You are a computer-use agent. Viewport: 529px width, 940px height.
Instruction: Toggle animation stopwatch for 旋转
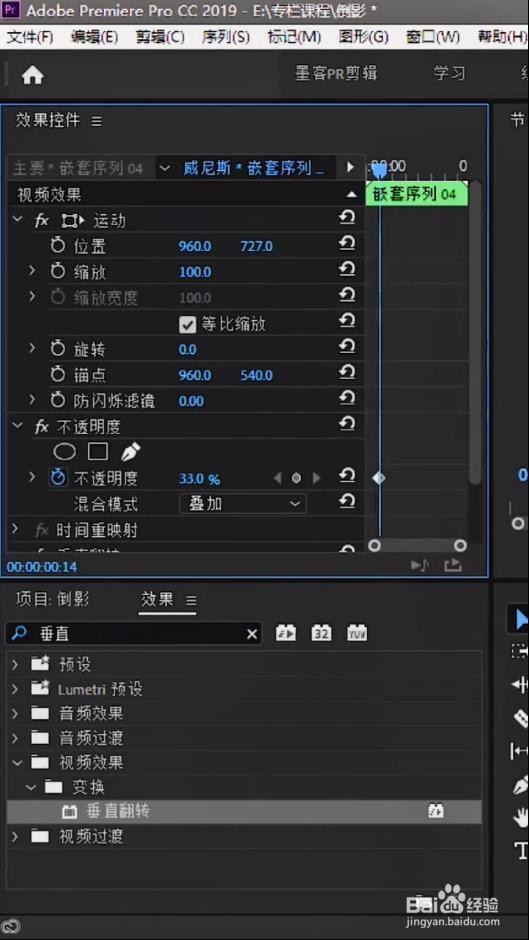(x=58, y=348)
